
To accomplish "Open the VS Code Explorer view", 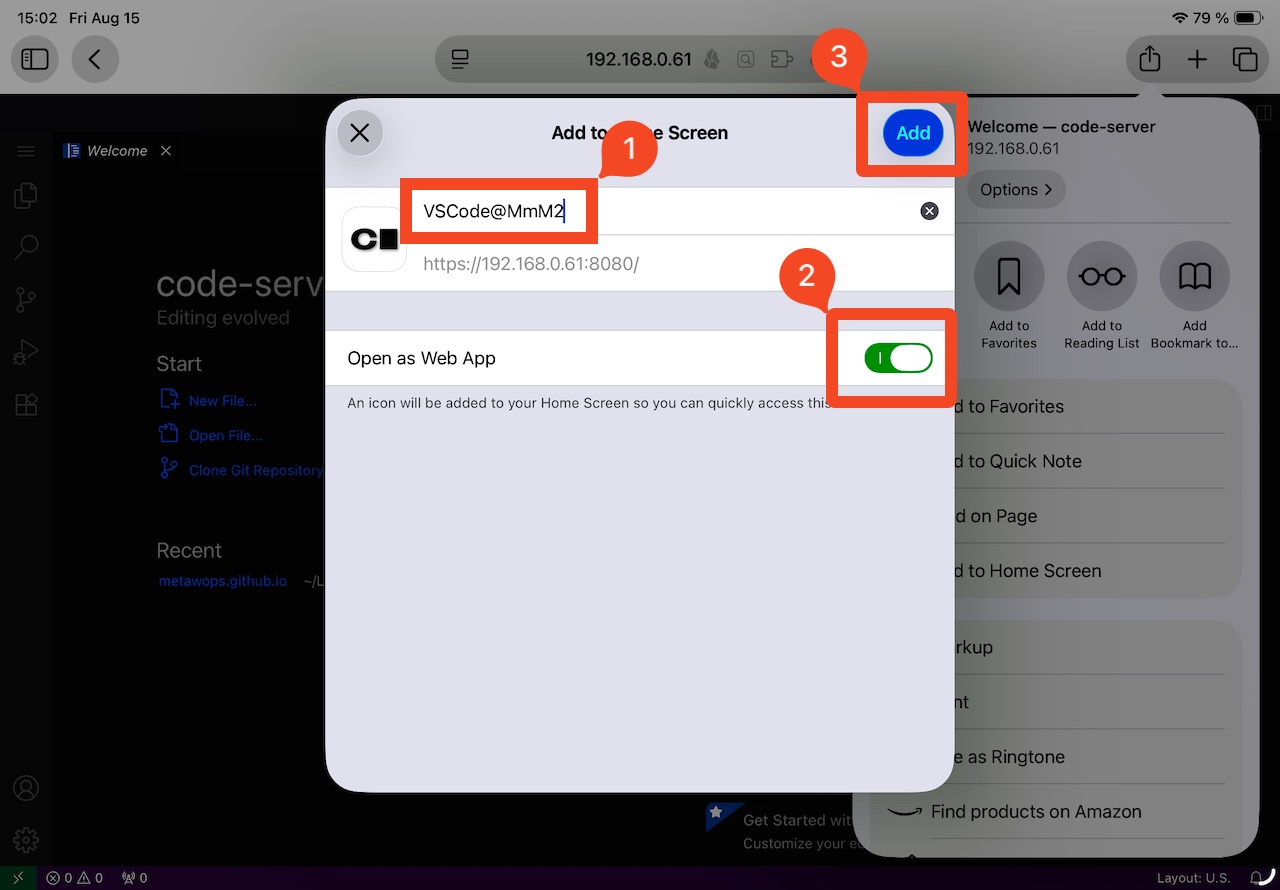I will 26,195.
